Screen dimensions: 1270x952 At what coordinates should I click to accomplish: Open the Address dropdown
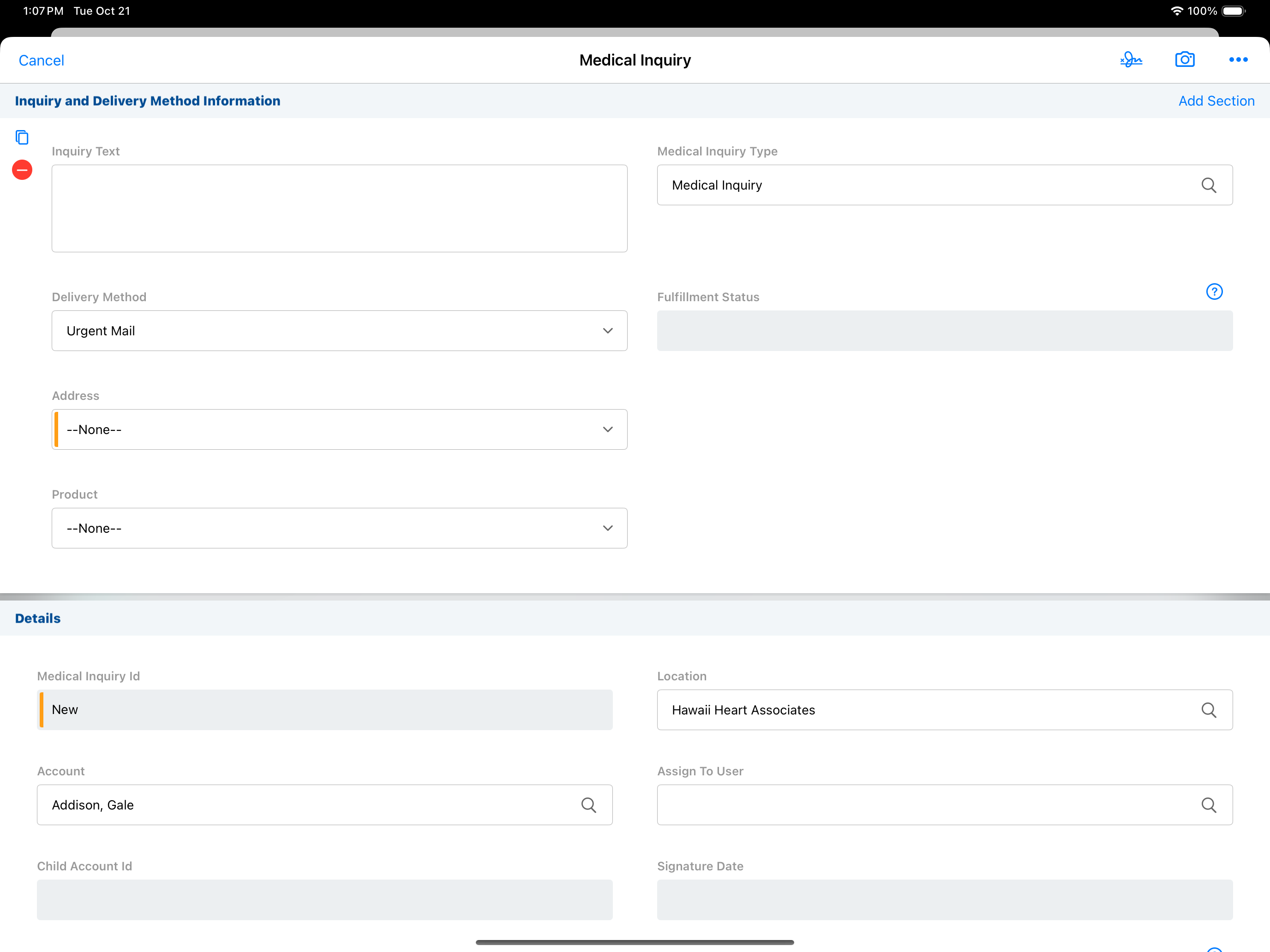tap(339, 429)
